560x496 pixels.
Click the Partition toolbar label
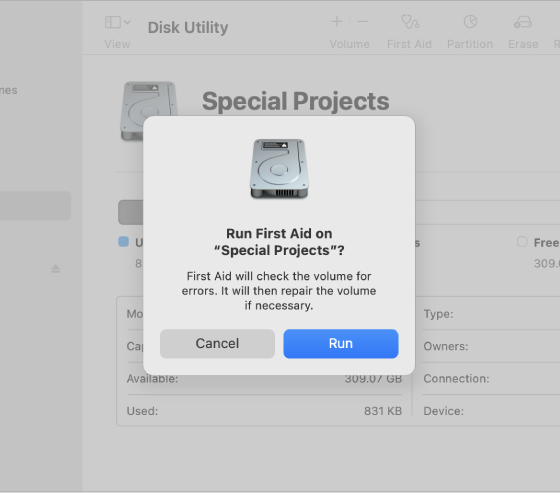point(470,44)
